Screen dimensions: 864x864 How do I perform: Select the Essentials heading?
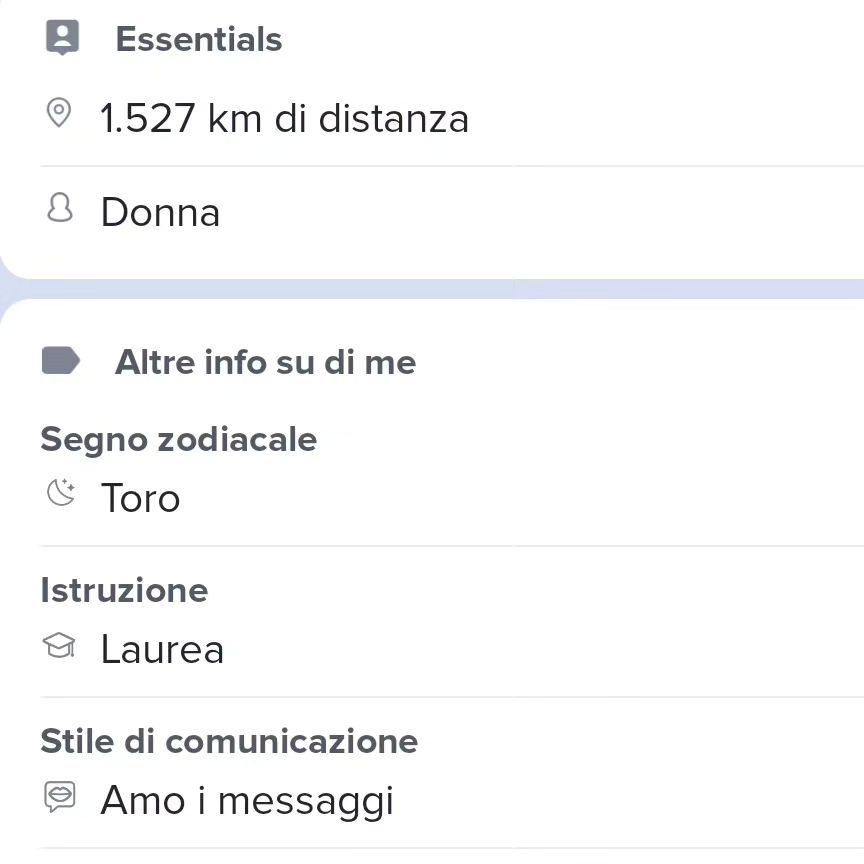point(198,39)
